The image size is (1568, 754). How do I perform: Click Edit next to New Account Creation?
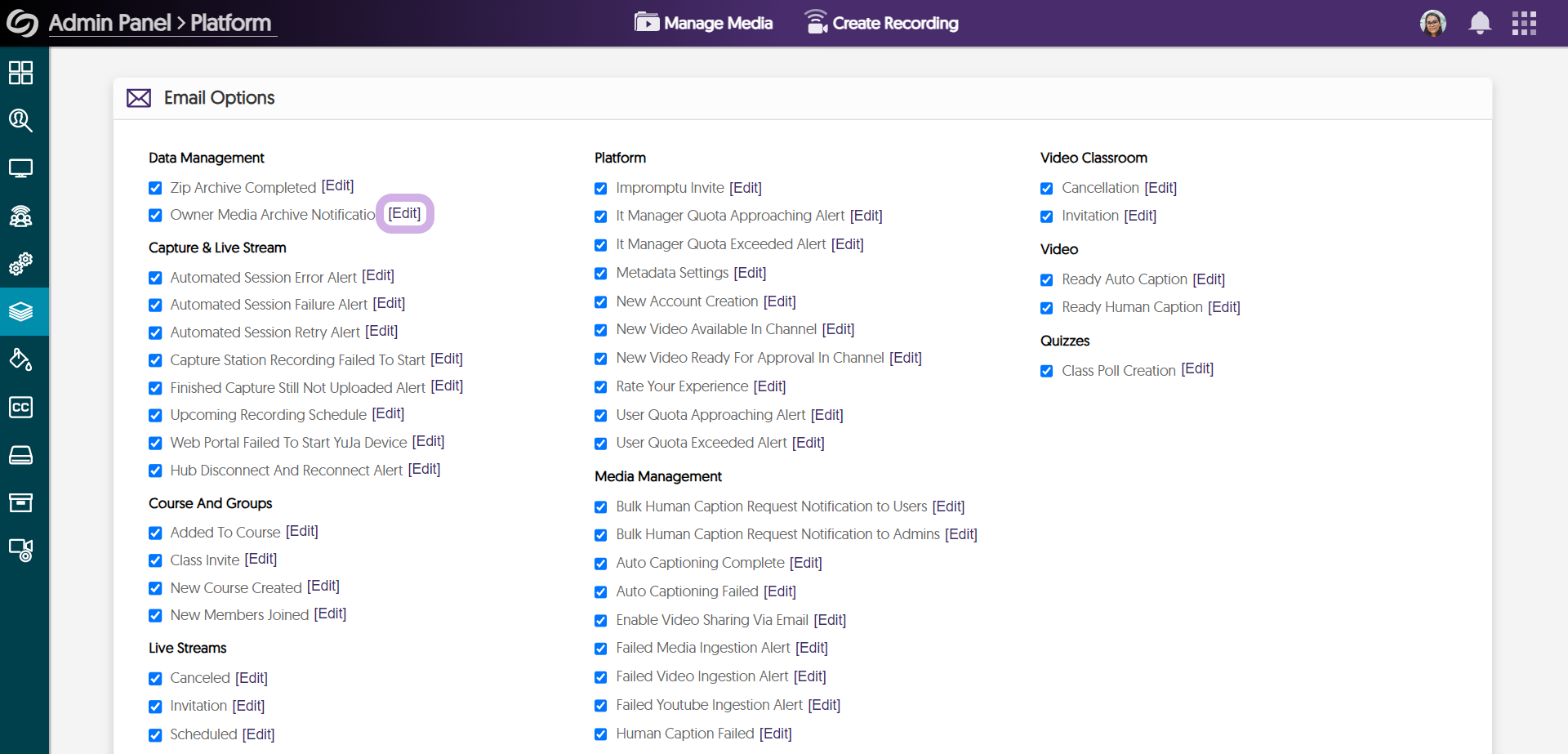[x=779, y=301]
